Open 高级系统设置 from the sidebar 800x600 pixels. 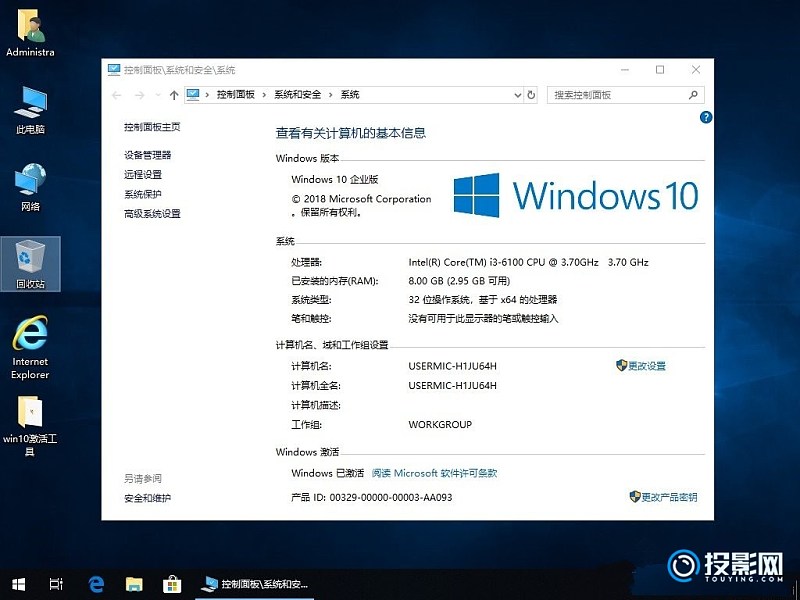click(x=152, y=214)
